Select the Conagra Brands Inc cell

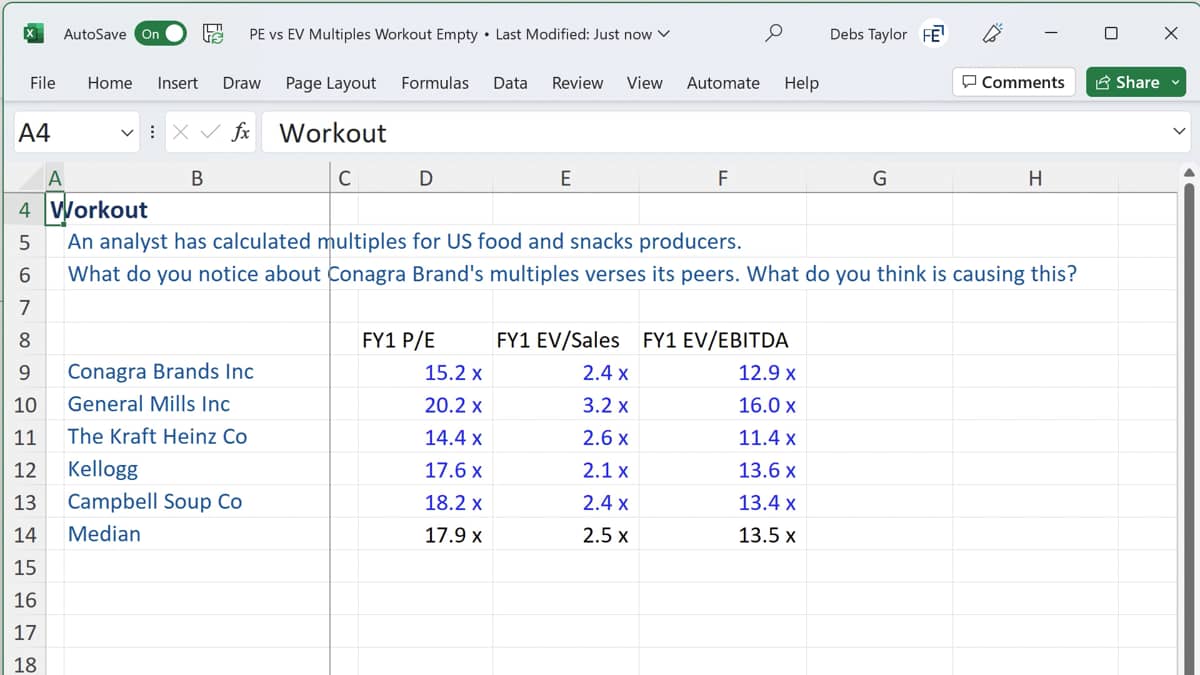pyautogui.click(x=197, y=372)
